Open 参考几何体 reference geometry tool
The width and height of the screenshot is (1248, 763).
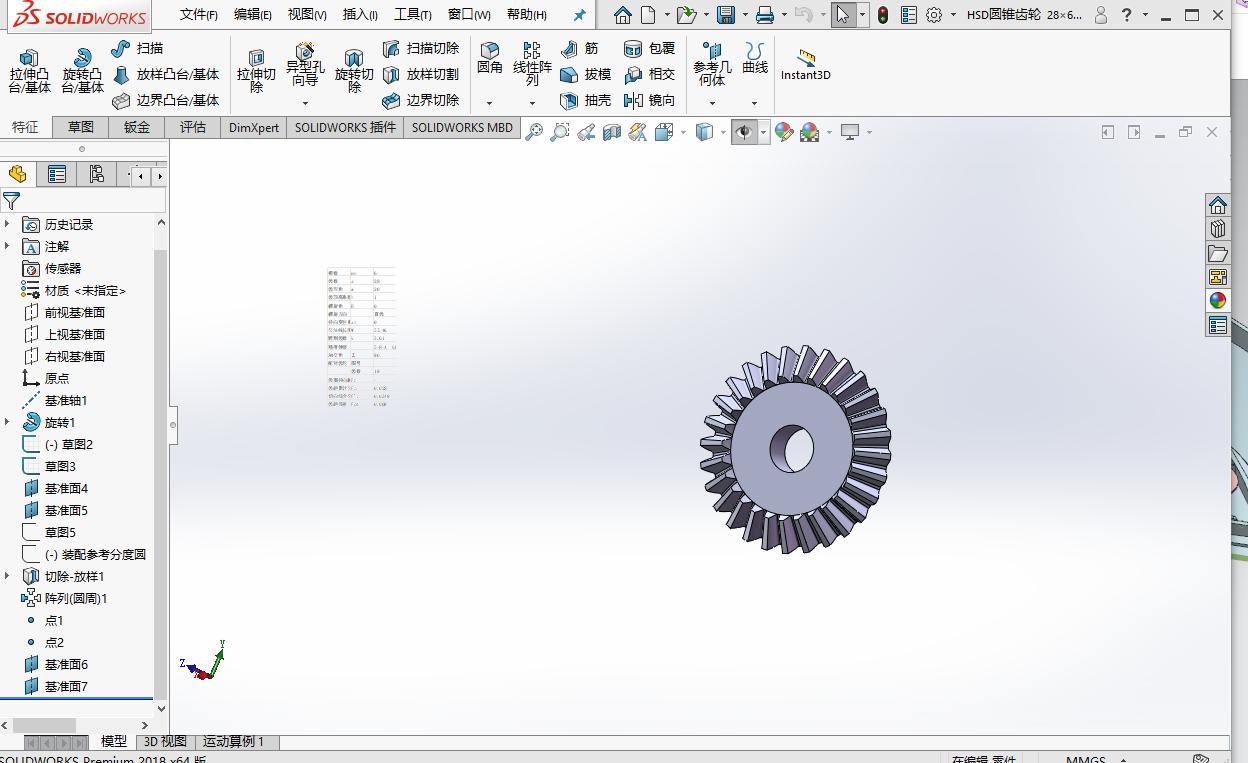[713, 65]
